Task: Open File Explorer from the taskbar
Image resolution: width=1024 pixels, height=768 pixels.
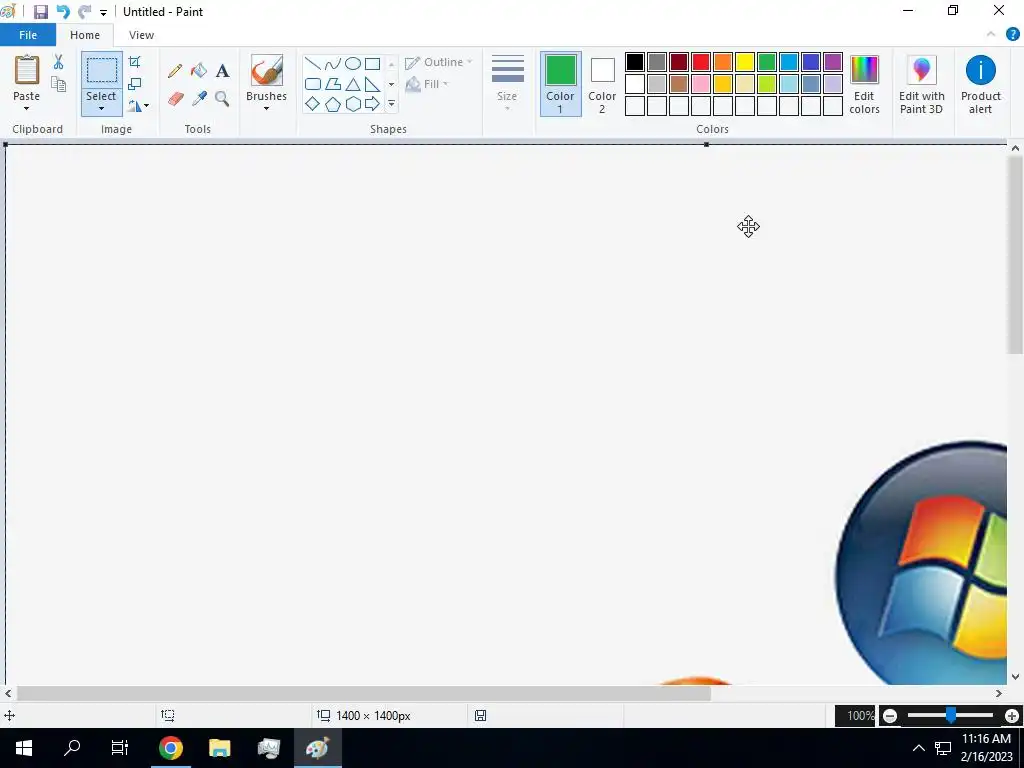Action: click(x=219, y=748)
